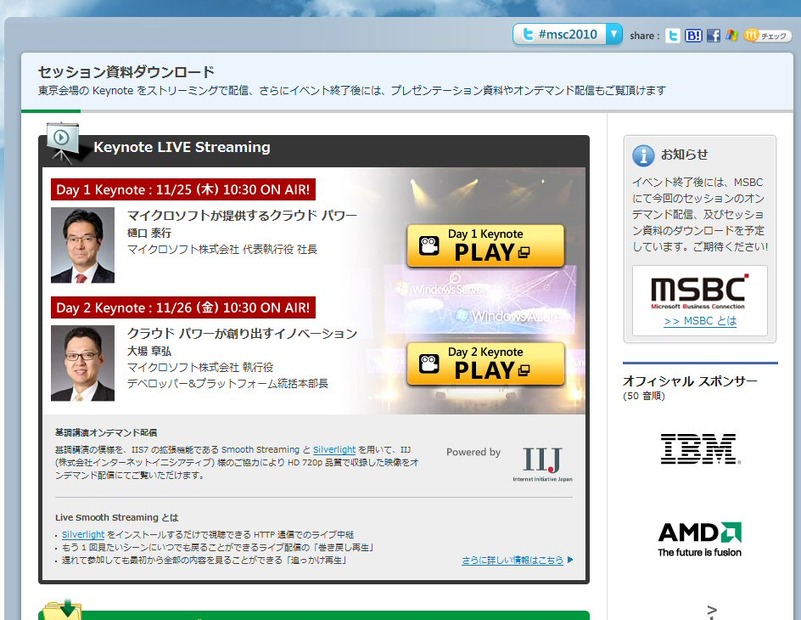This screenshot has width=801, height=620.
Task: Share via Windows Live icon
Action: (732, 35)
